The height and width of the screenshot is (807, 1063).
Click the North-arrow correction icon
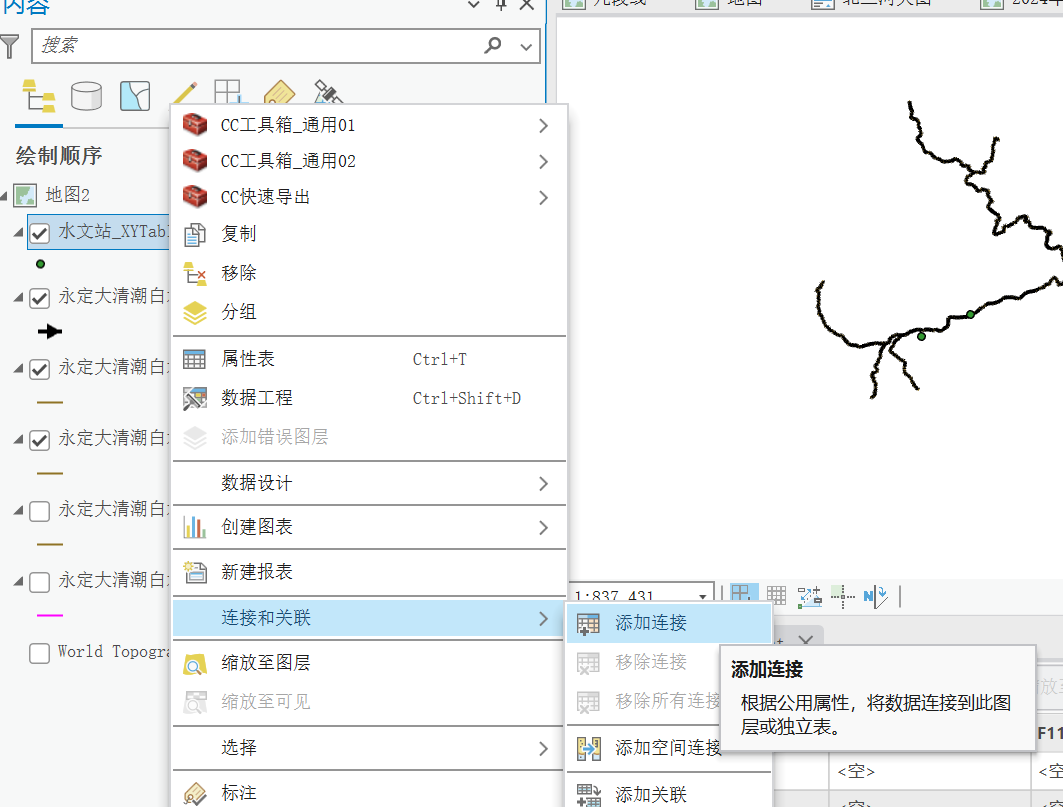tap(876, 596)
